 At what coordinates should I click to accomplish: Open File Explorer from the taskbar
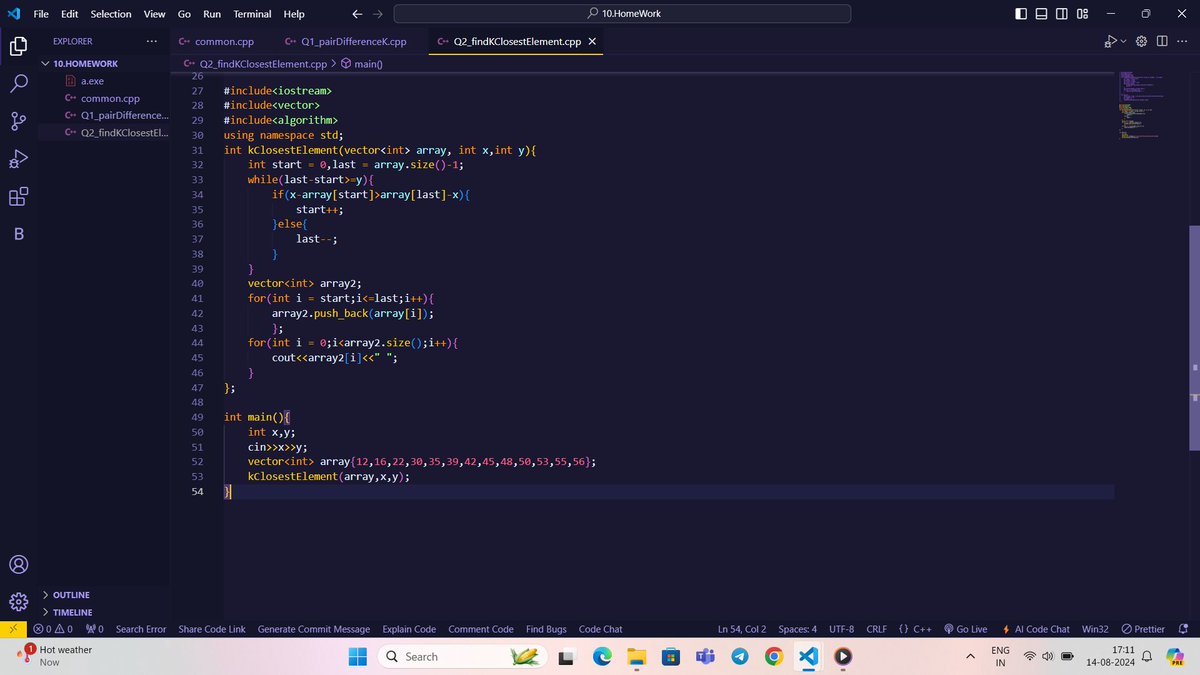tap(636, 656)
